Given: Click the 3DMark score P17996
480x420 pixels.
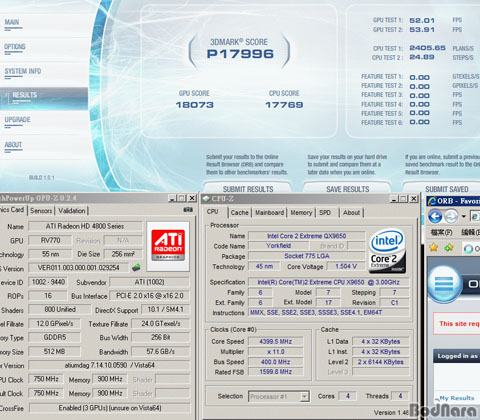Looking at the screenshot, I should pyautogui.click(x=240, y=54).
